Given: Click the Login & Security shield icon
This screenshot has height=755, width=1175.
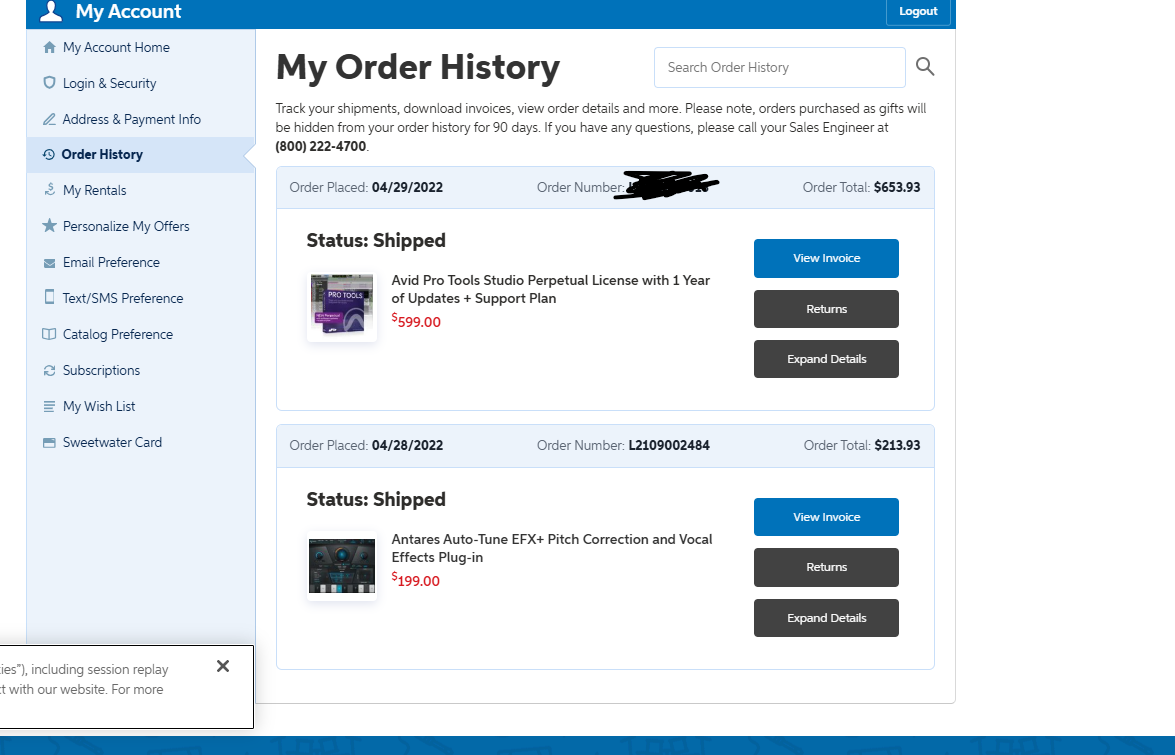Looking at the screenshot, I should point(49,83).
